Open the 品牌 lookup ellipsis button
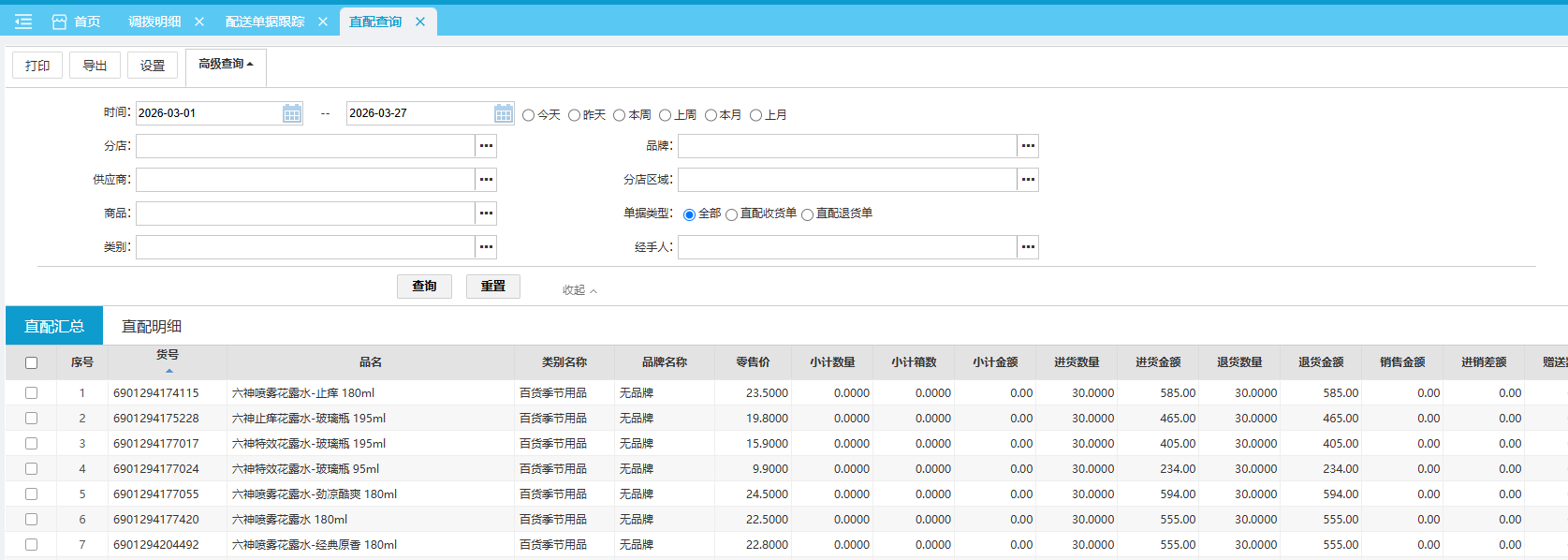The height and width of the screenshot is (560, 1568). click(1028, 146)
